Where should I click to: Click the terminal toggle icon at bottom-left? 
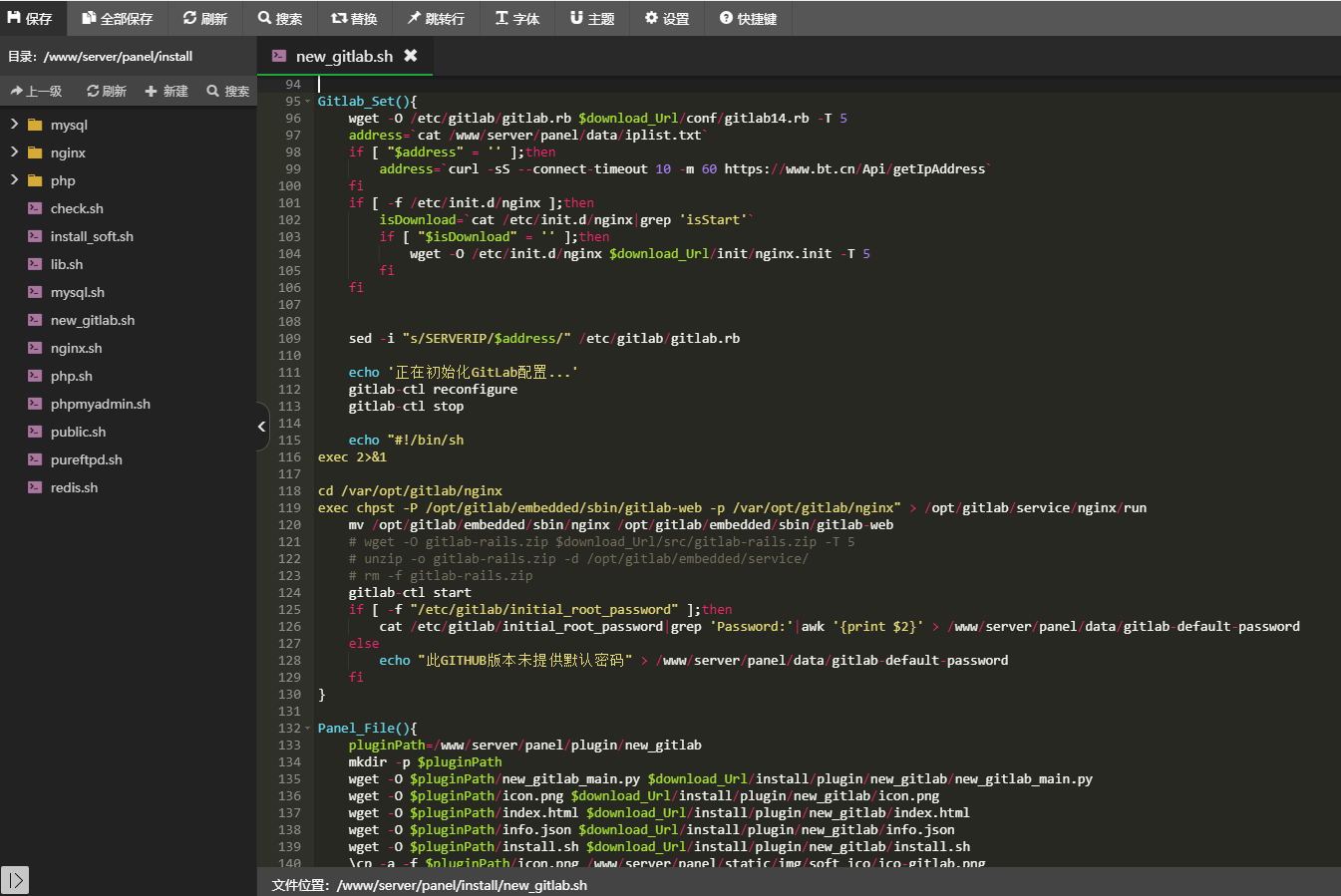15,880
